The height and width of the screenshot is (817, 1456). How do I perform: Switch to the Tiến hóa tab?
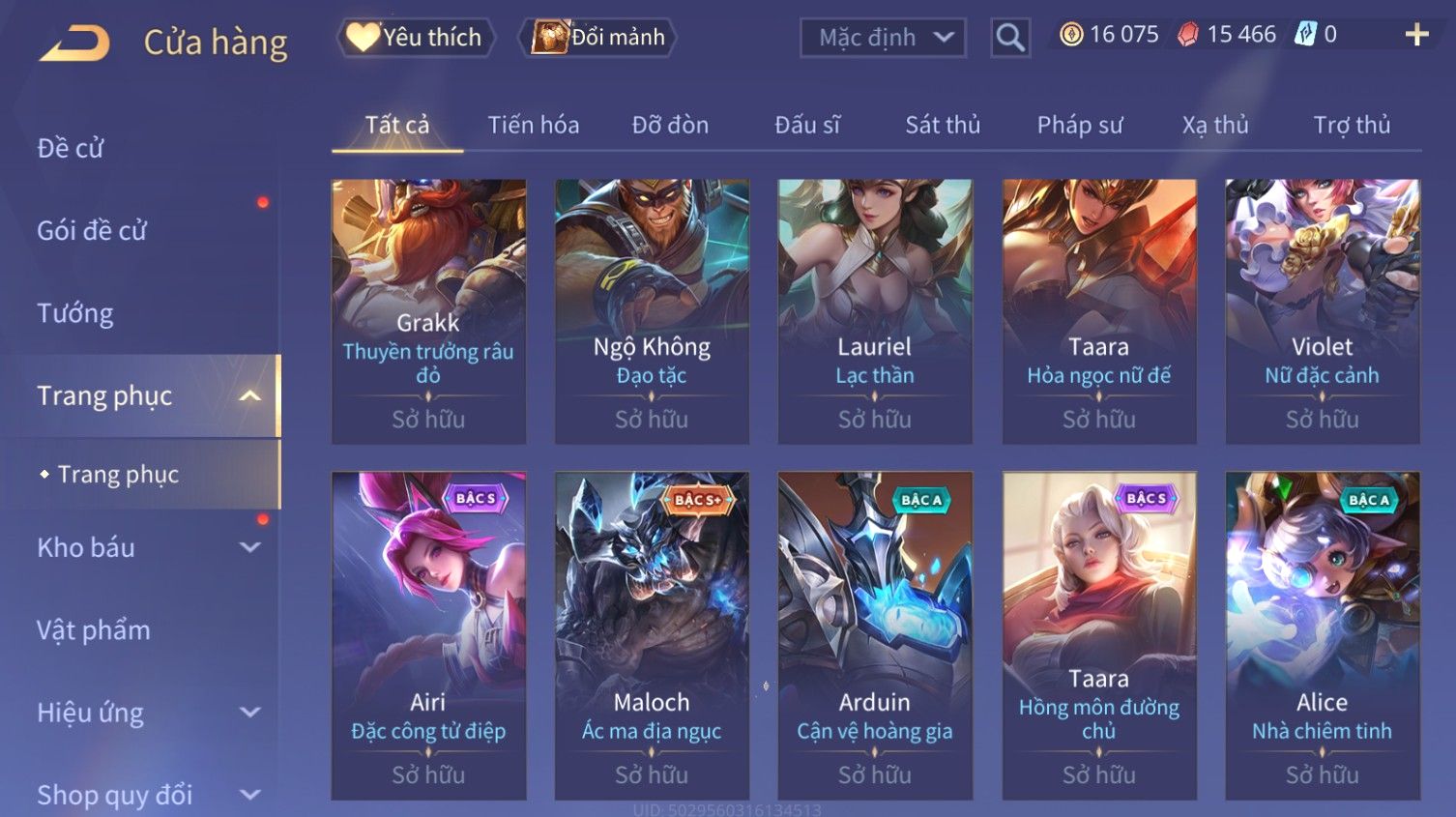534,125
